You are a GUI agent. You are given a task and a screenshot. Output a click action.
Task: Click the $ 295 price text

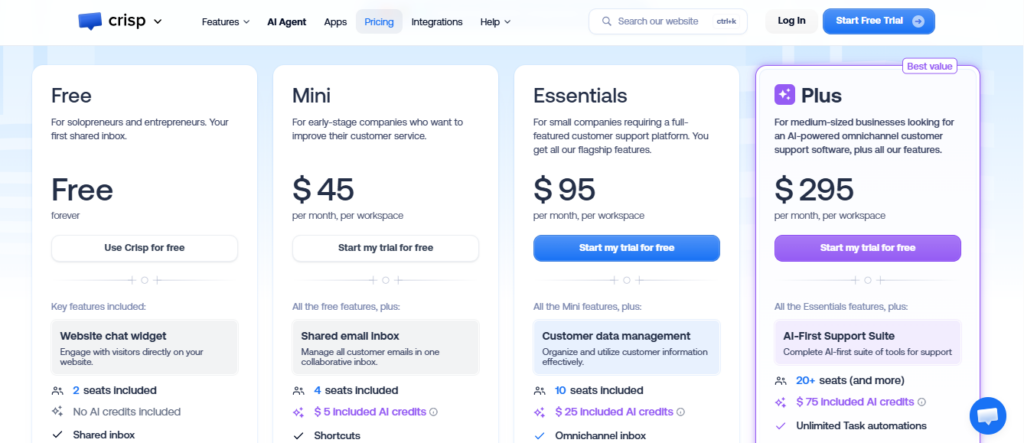[814, 189]
